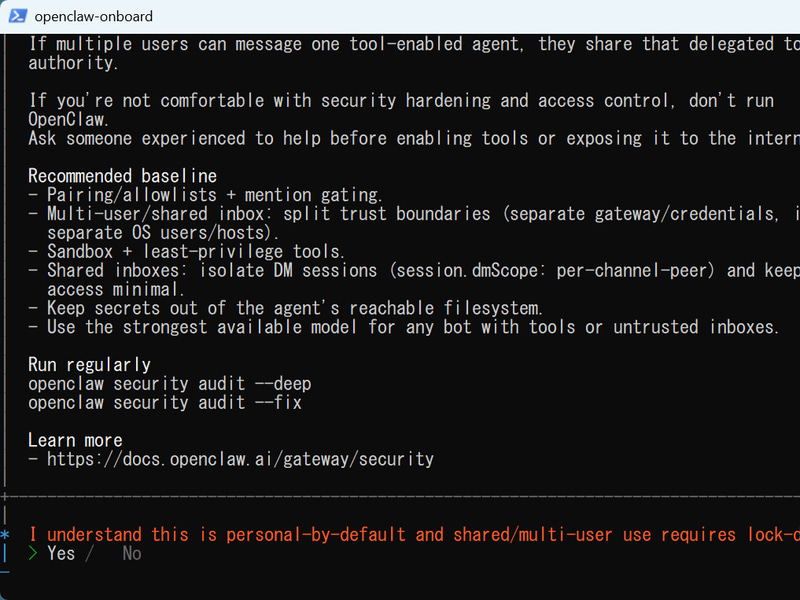Click the 'If you're not comfortable' line
The height and width of the screenshot is (600, 800).
401,101
